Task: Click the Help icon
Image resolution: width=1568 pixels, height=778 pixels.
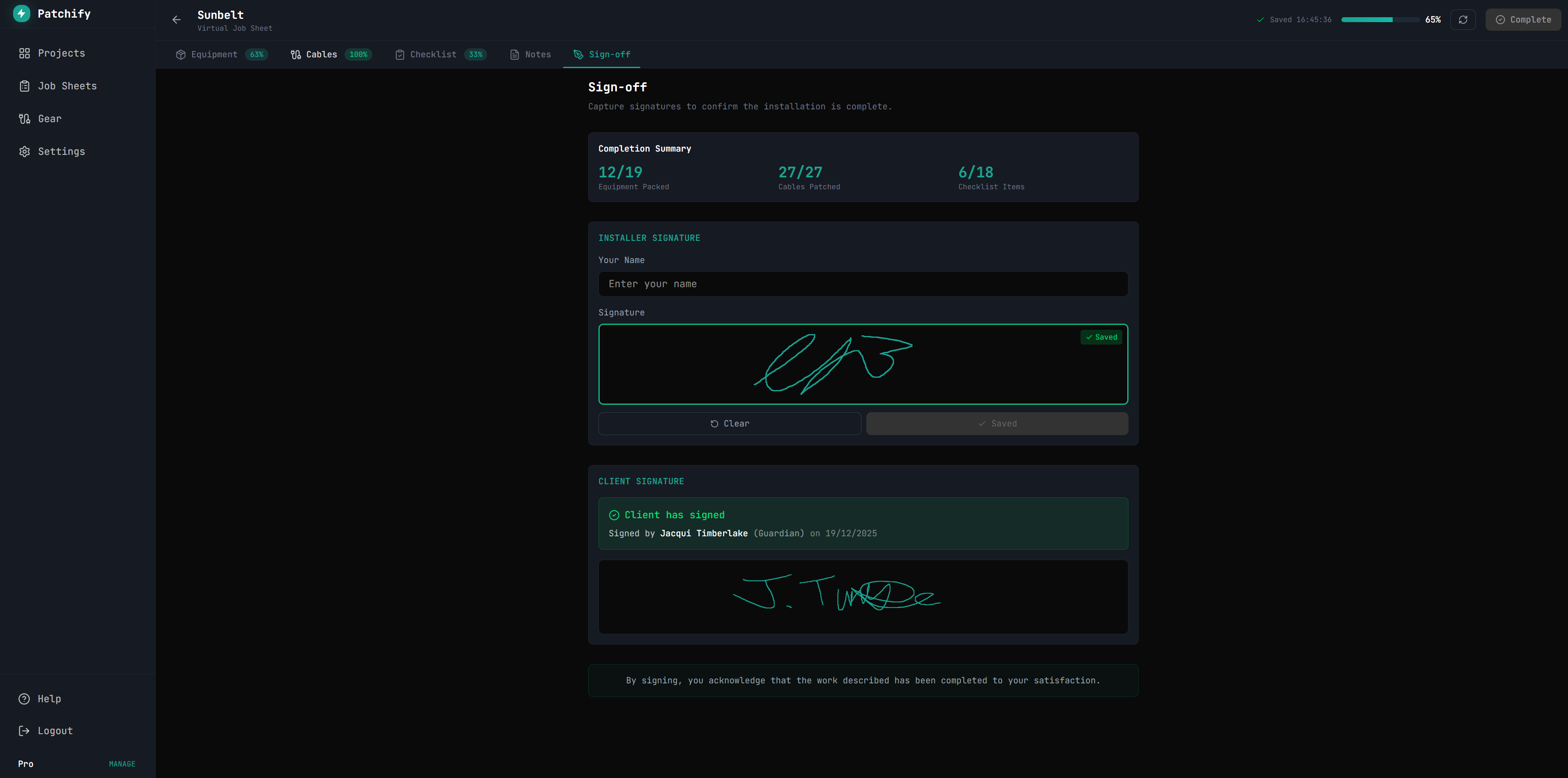Action: click(x=24, y=699)
